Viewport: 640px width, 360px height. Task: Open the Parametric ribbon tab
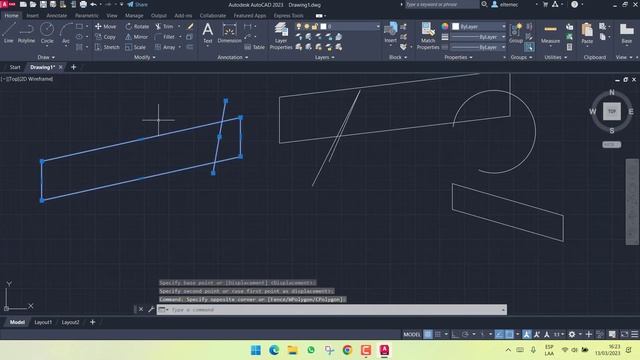point(87,16)
